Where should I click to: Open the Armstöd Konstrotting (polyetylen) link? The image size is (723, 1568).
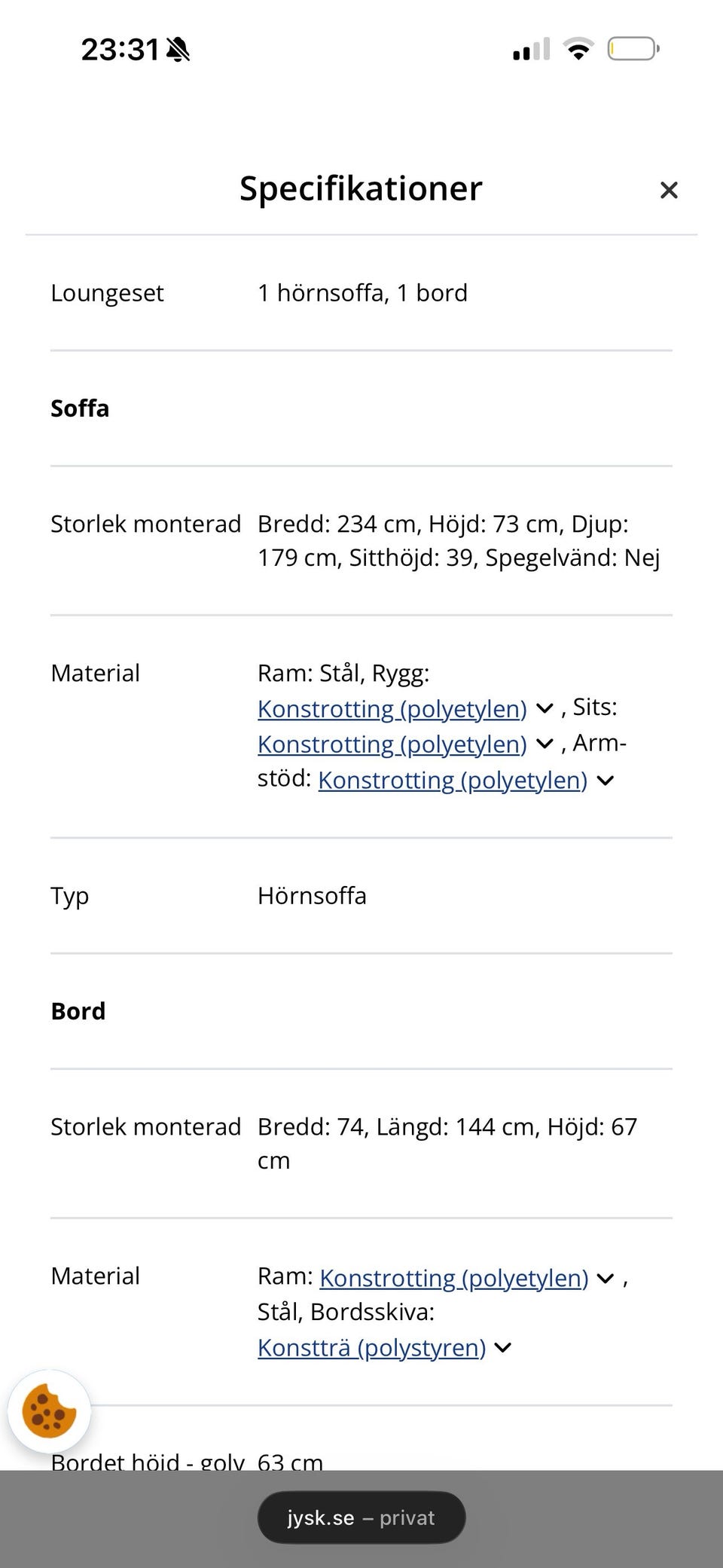pos(452,781)
